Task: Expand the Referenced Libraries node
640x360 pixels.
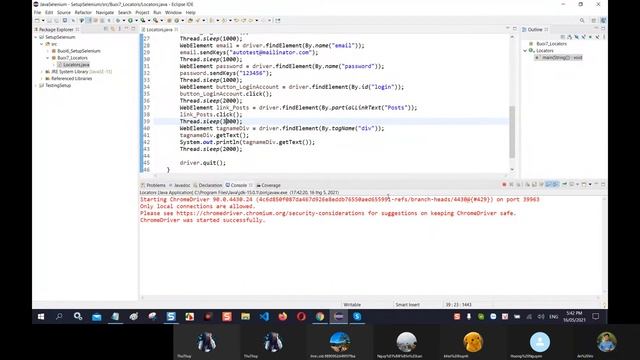Action: [42, 79]
